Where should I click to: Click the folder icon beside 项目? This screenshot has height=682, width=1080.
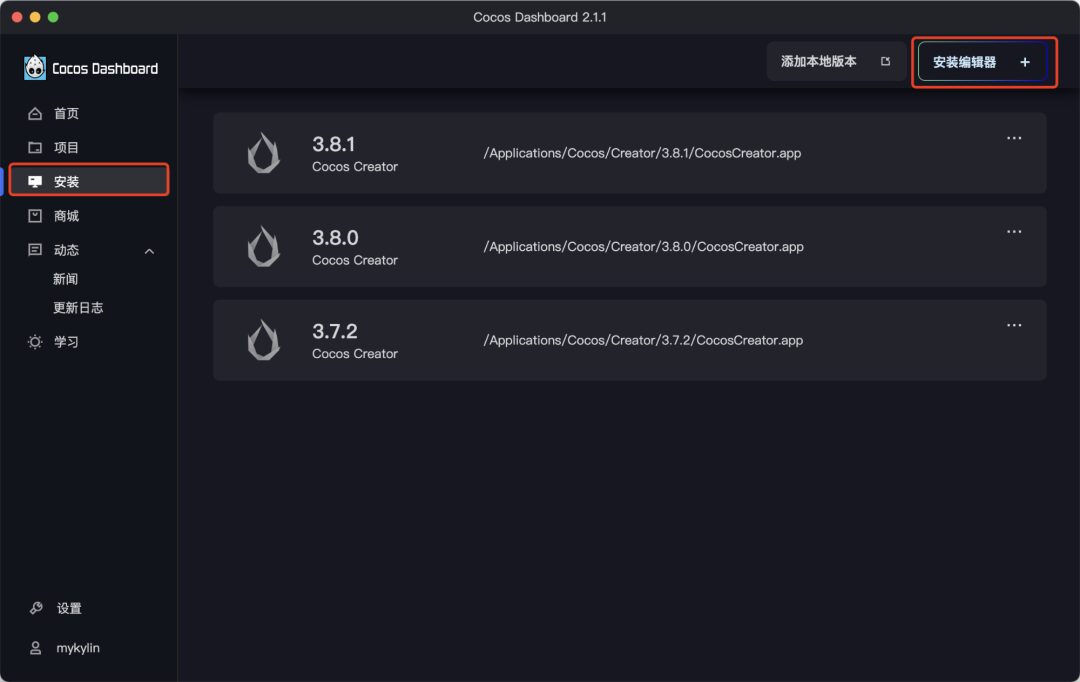tap(35, 148)
